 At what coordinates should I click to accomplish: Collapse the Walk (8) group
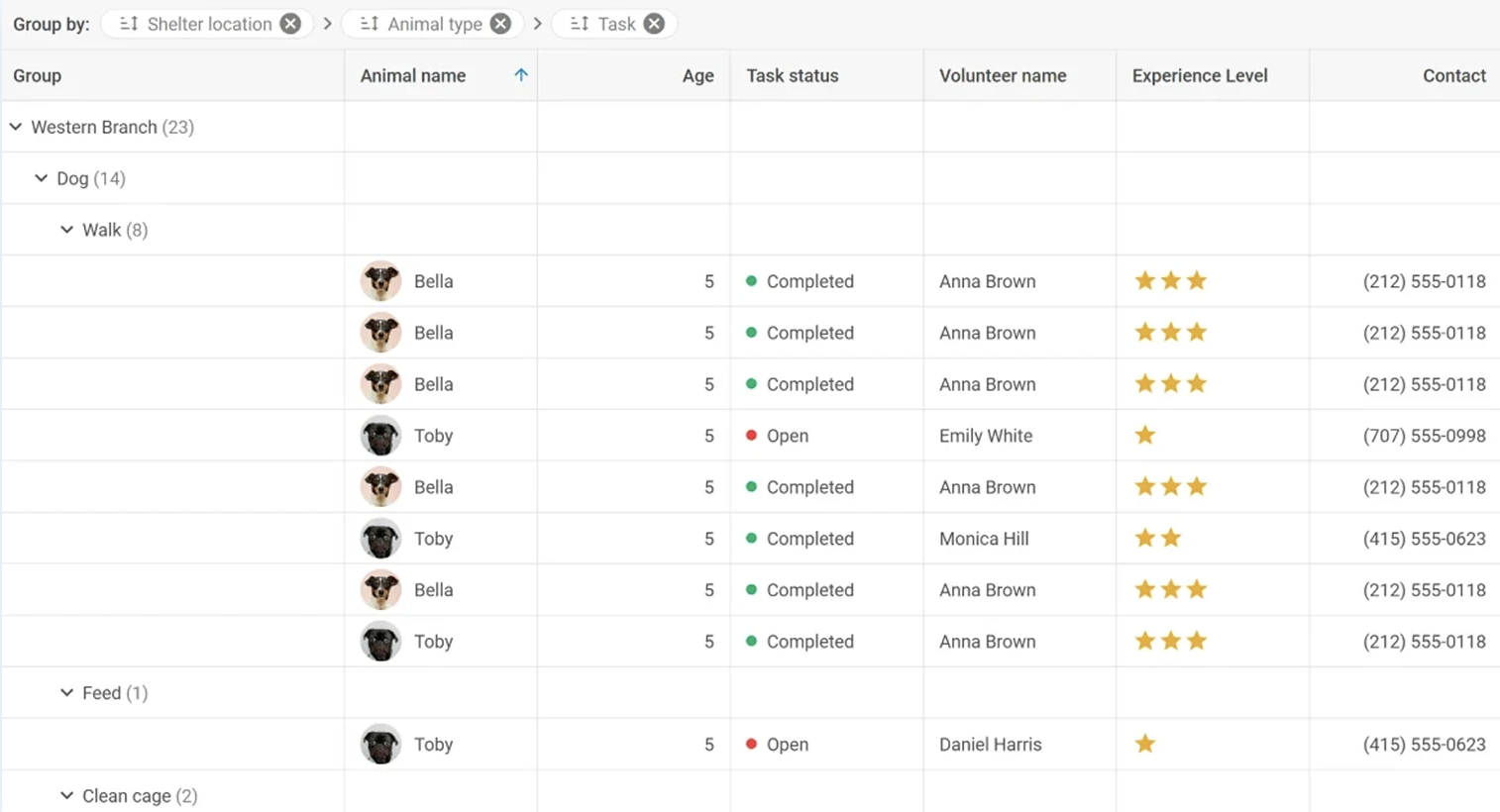click(x=66, y=230)
